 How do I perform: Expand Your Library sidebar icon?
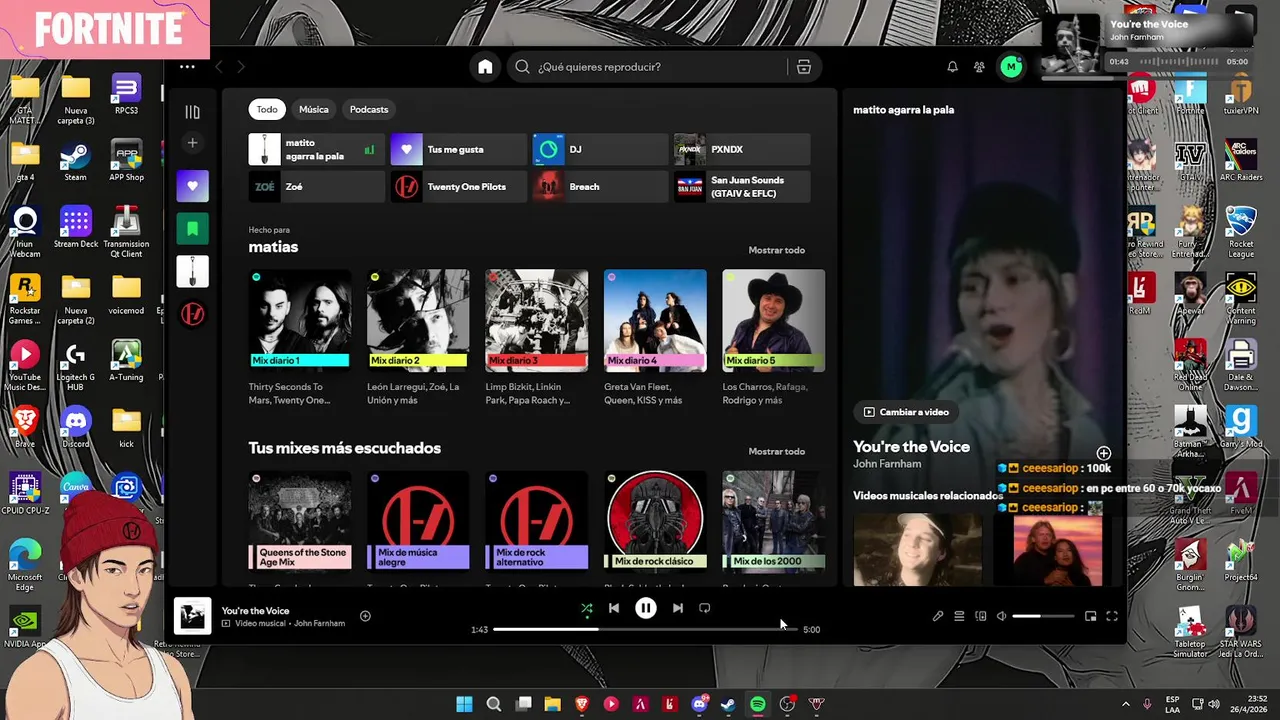193,112
